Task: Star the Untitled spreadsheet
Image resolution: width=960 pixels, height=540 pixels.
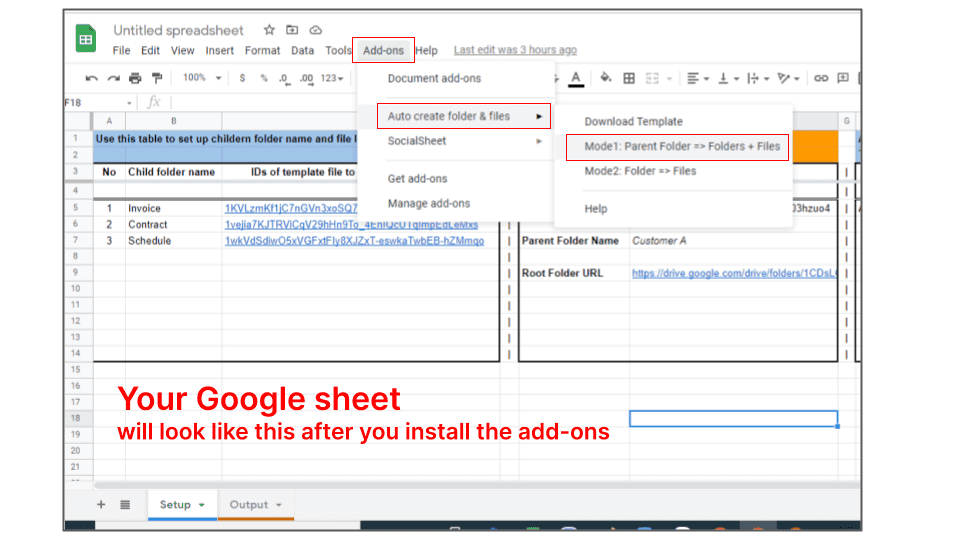Action: [x=269, y=30]
